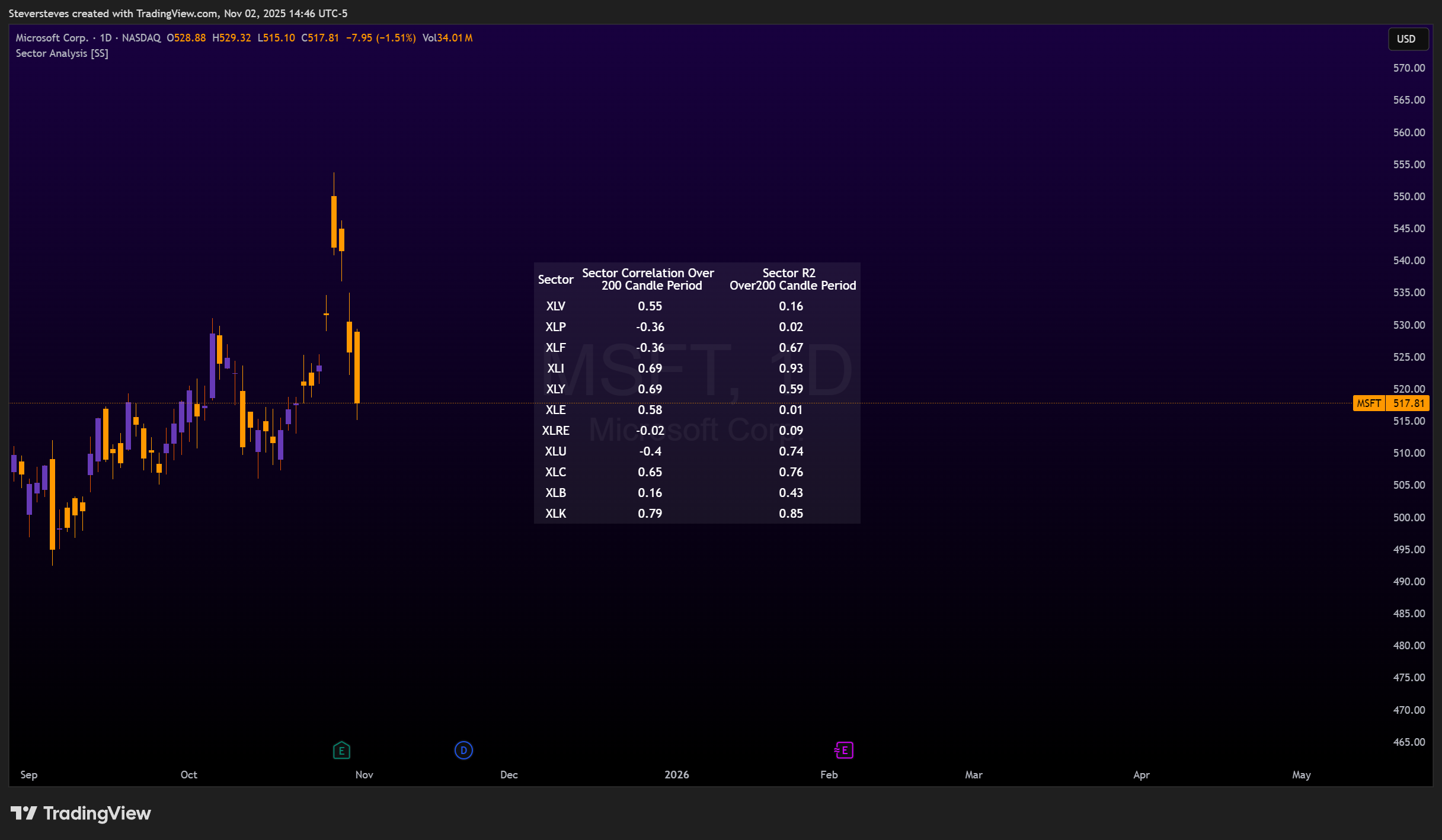
Task: Click the XLK sector cell
Action: [x=555, y=514]
